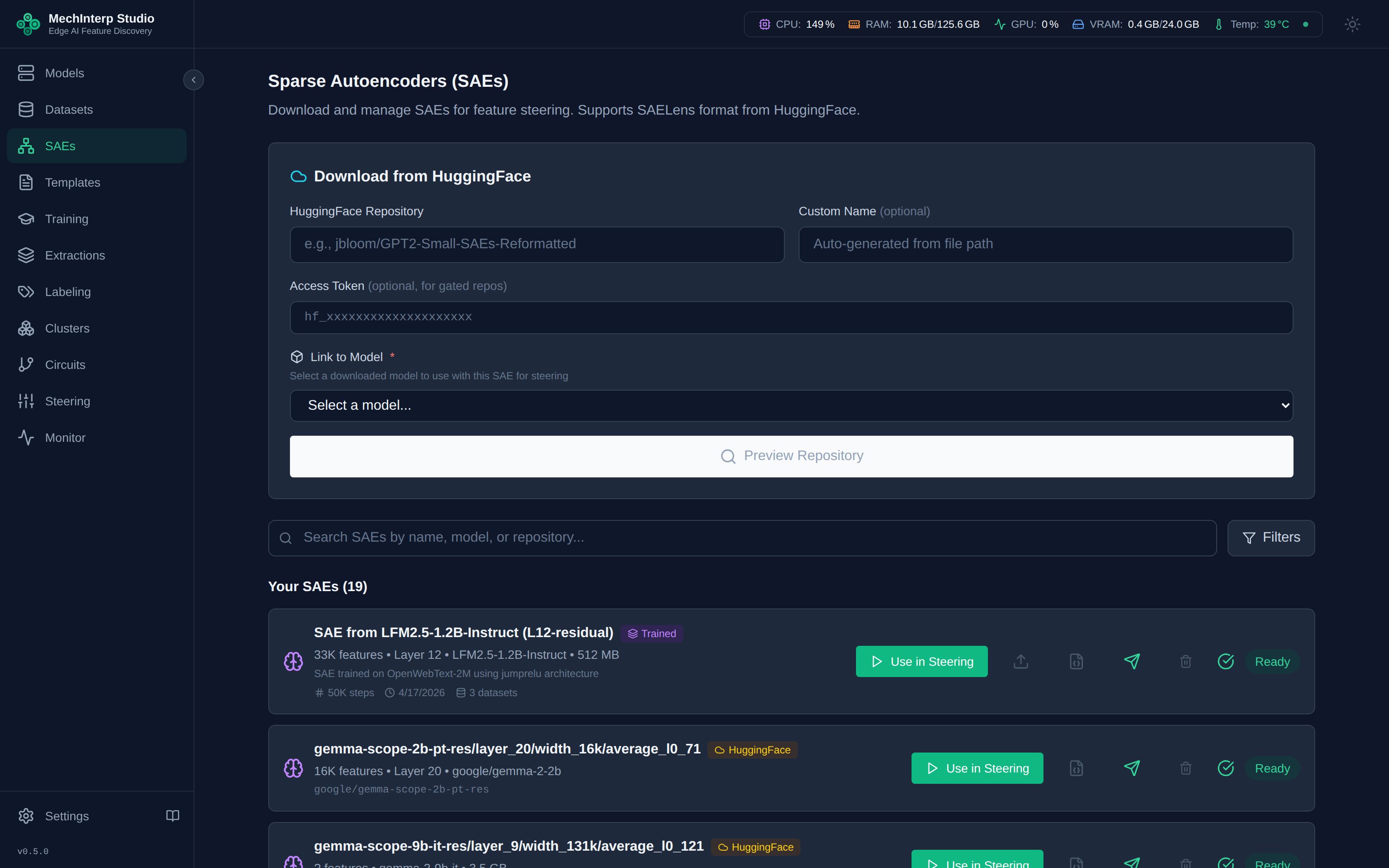Use gemma-scope-2b-pt-res SAE in Steering
The image size is (1389, 868).
(977, 768)
